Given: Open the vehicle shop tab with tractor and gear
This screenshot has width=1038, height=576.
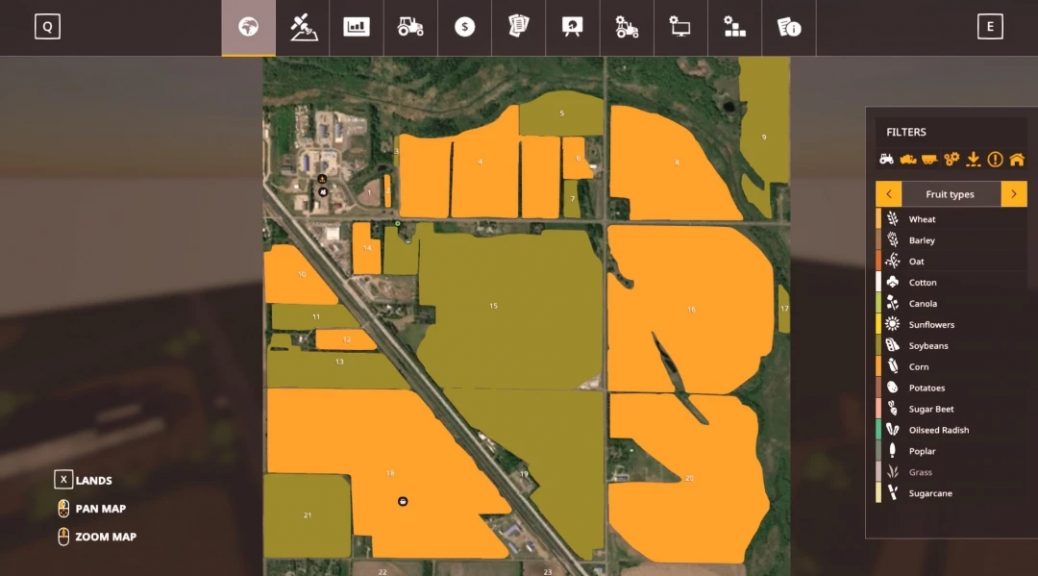Looking at the screenshot, I should [x=627, y=27].
